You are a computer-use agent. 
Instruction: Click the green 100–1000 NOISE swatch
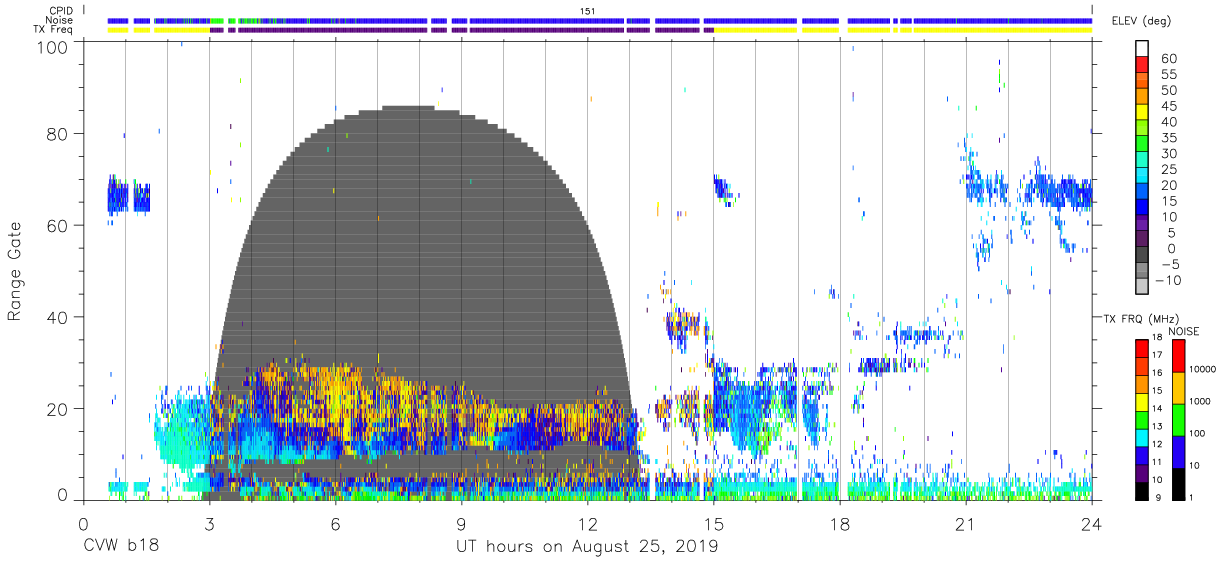coord(1178,419)
